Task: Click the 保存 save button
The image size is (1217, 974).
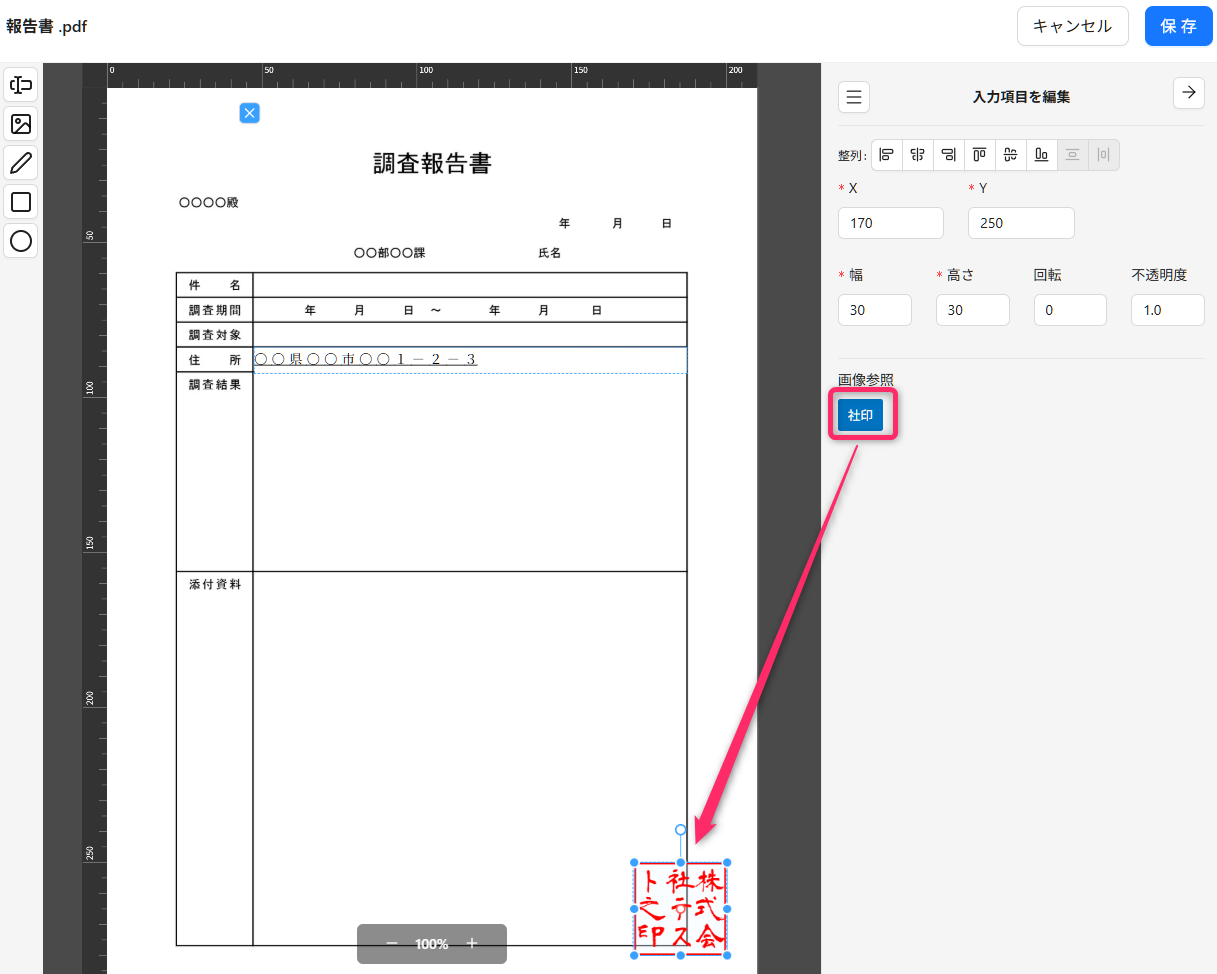Action: point(1178,26)
